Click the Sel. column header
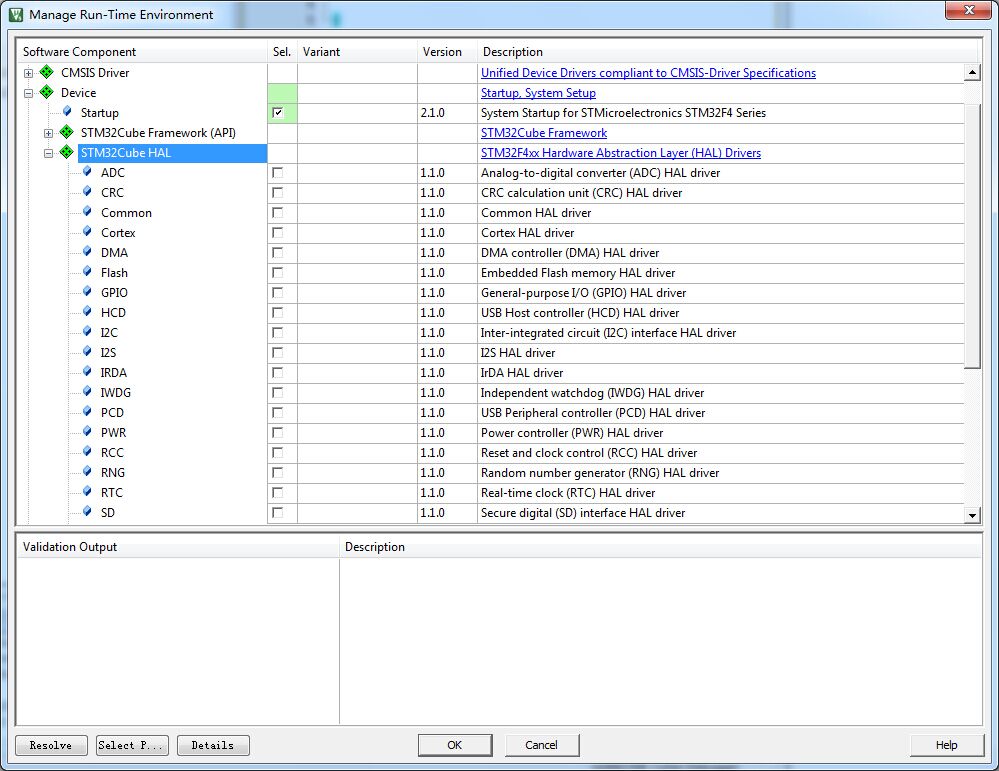Image resolution: width=999 pixels, height=771 pixels. [282, 52]
